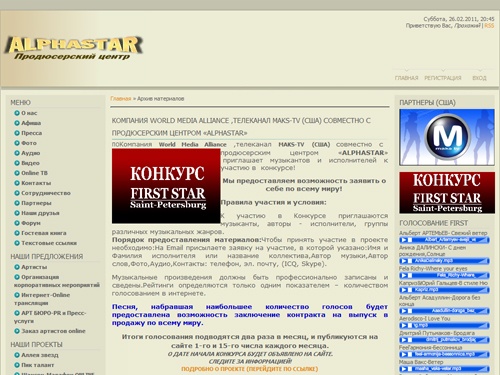Play the Kapriz.mp3 track

coord(404,290)
